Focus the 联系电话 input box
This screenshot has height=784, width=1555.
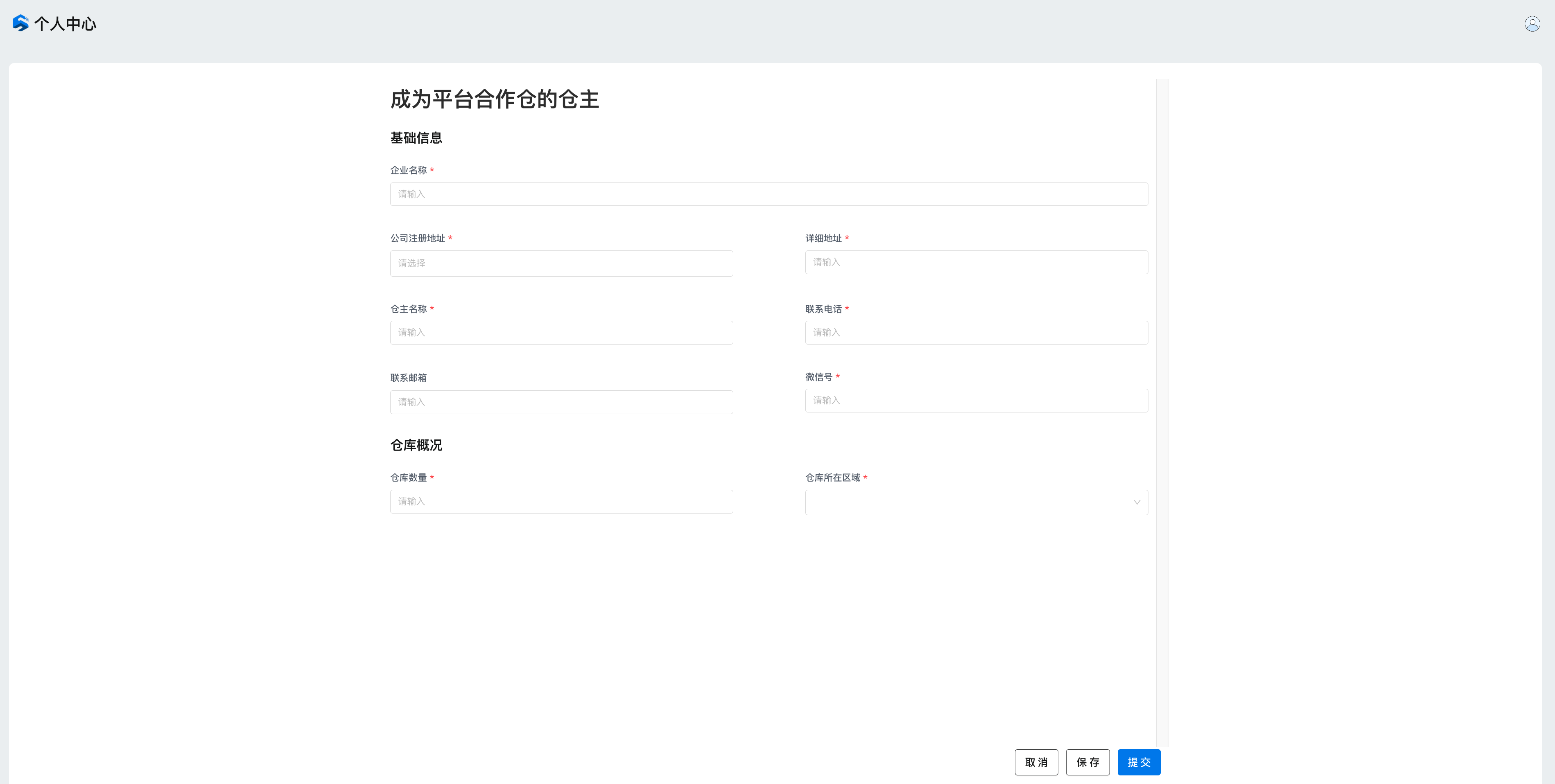click(976, 333)
